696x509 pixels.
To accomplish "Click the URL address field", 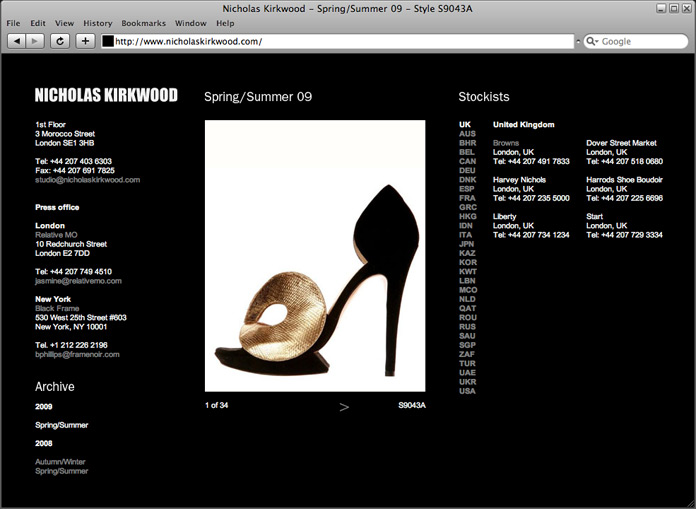I will (x=337, y=41).
